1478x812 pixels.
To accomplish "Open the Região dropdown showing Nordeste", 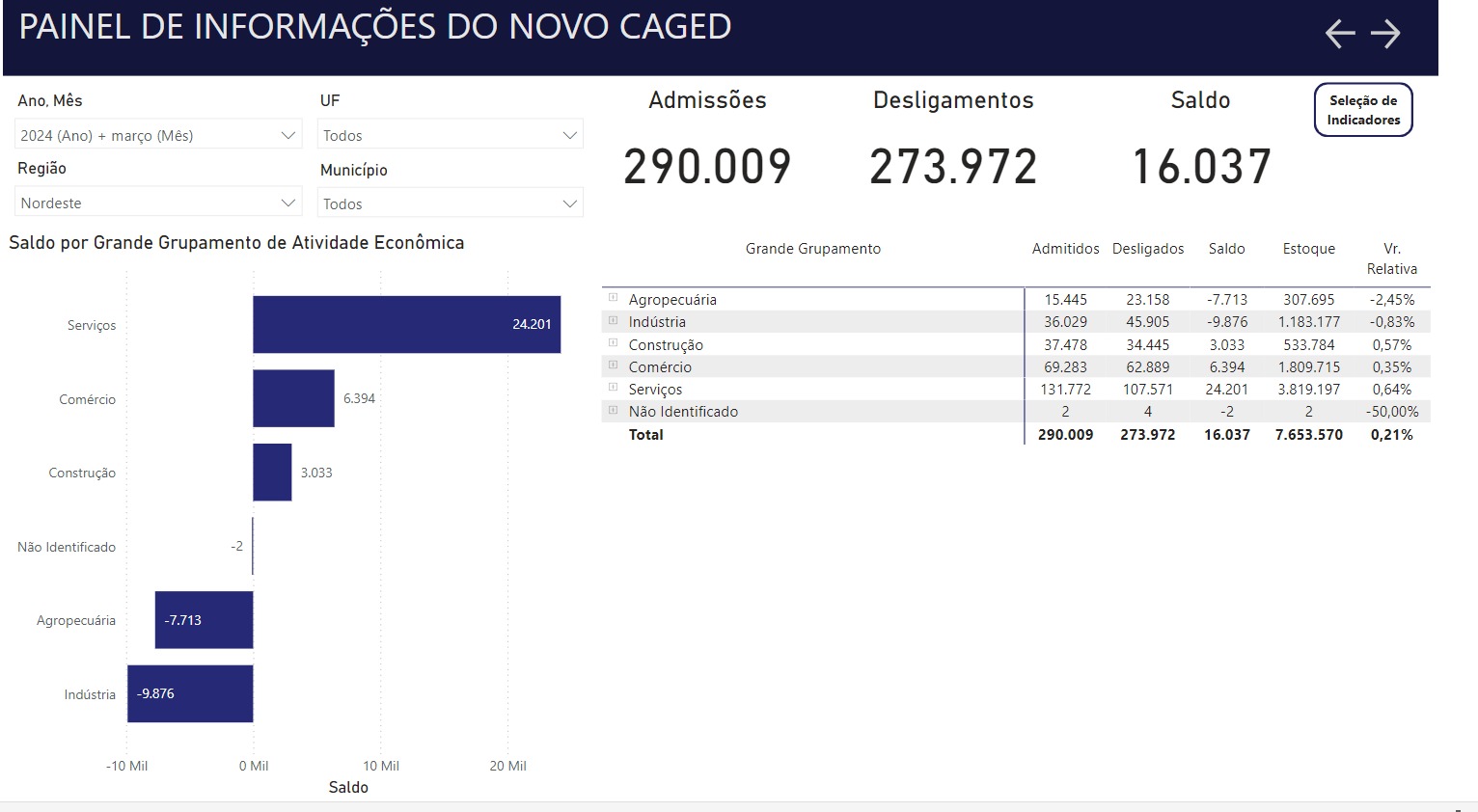I will click(x=158, y=203).
